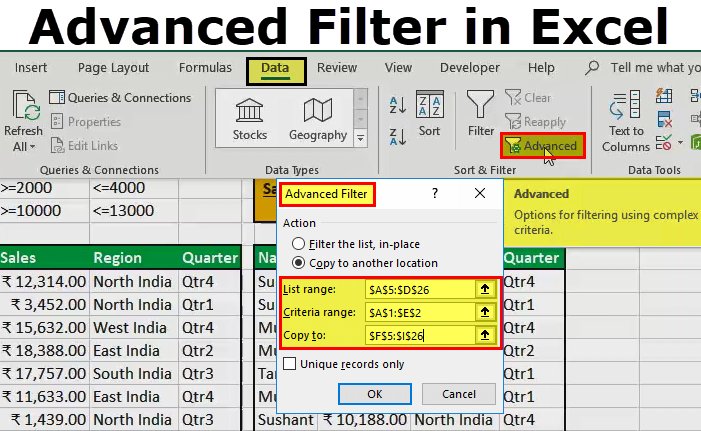The height and width of the screenshot is (431, 701).
Task: Click Edit Links icon
Action: [x=57, y=146]
